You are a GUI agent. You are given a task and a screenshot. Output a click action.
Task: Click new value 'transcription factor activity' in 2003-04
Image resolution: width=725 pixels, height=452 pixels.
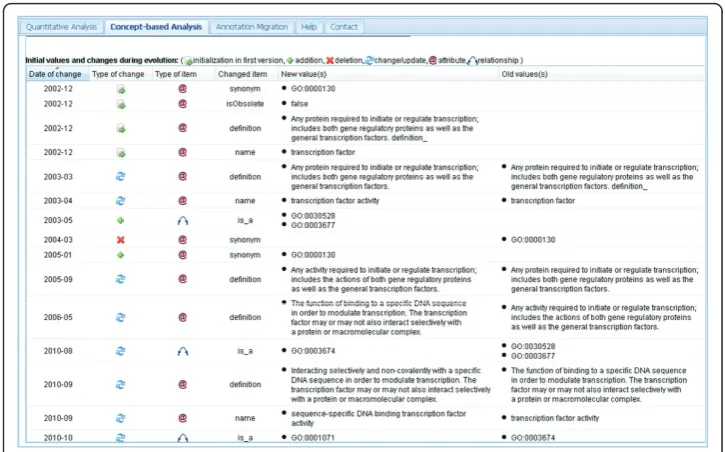coord(335,201)
